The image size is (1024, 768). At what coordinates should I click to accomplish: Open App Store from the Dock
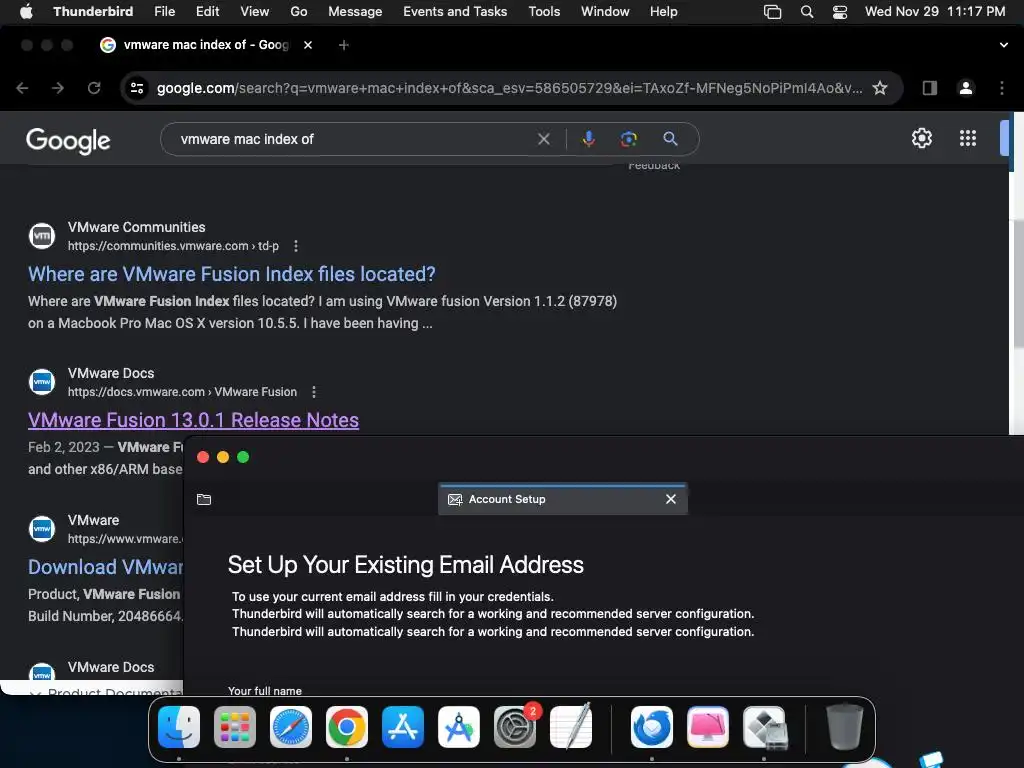[403, 727]
